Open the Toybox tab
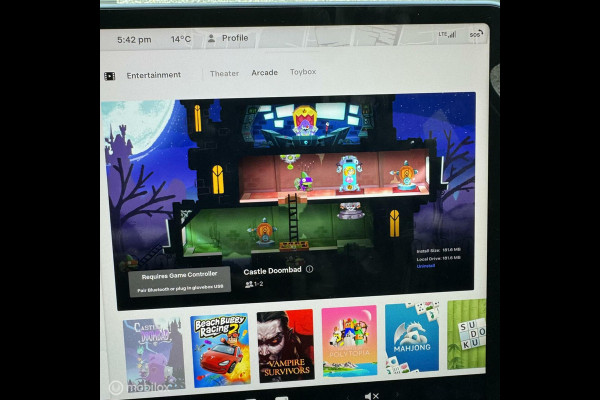Viewport: 600px width, 400px height. click(303, 72)
